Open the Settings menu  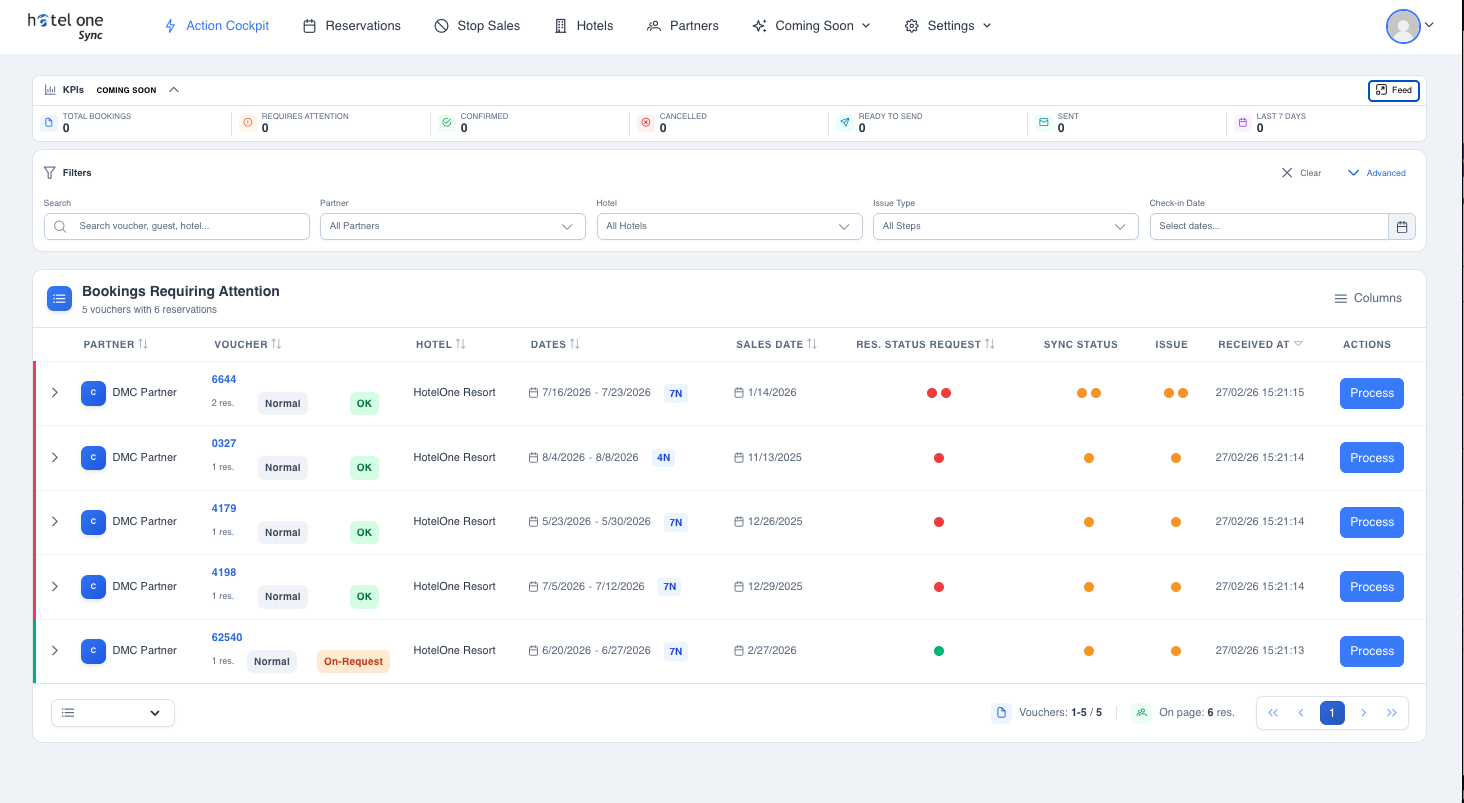[946, 26]
